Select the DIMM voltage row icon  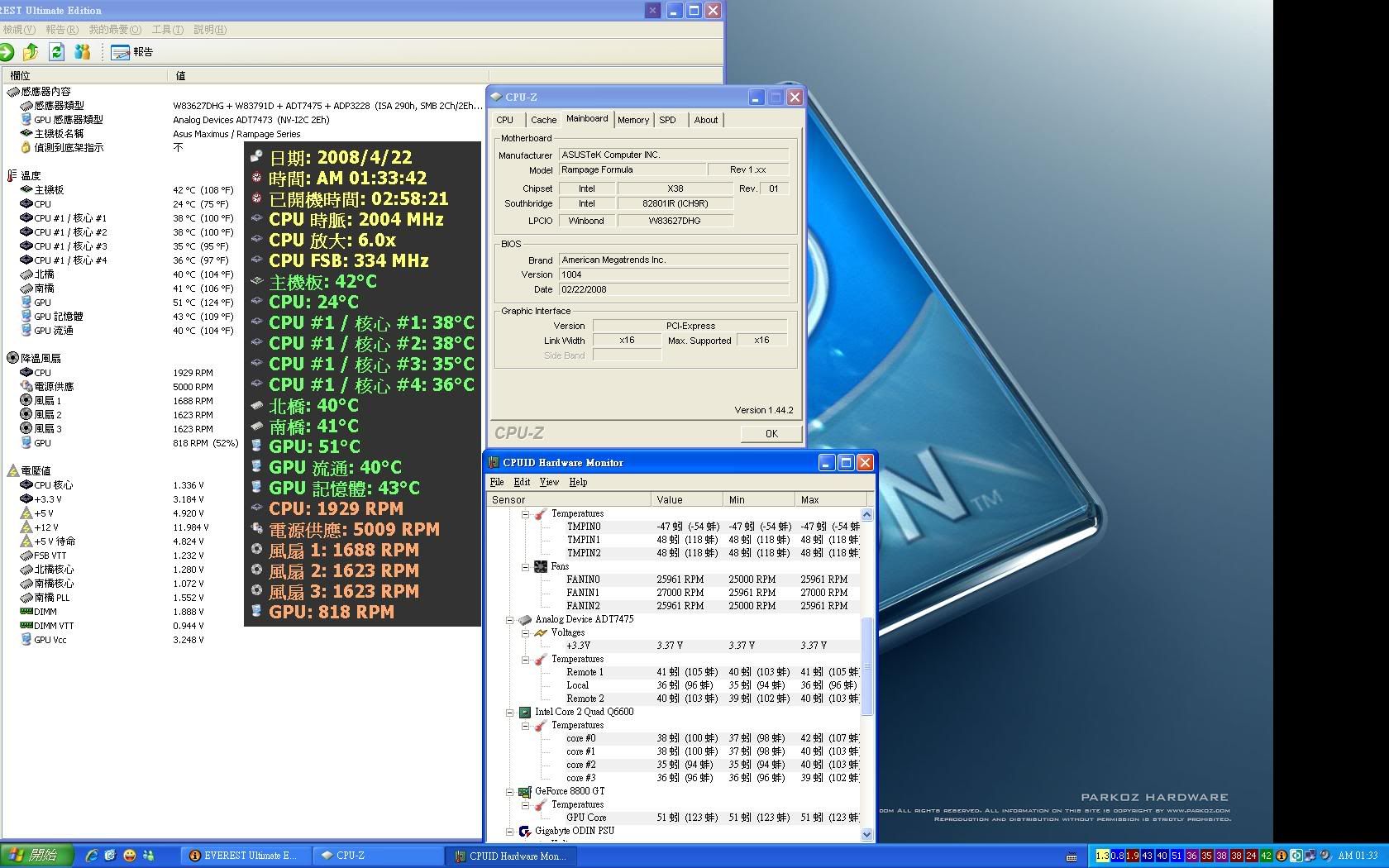tap(26, 612)
